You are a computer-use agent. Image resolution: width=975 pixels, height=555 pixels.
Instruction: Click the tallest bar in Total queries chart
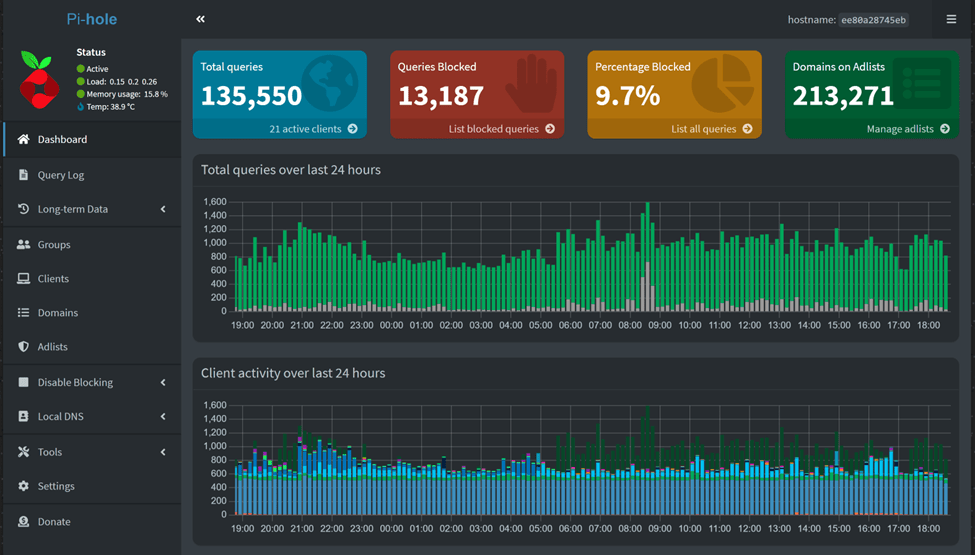[x=647, y=250]
